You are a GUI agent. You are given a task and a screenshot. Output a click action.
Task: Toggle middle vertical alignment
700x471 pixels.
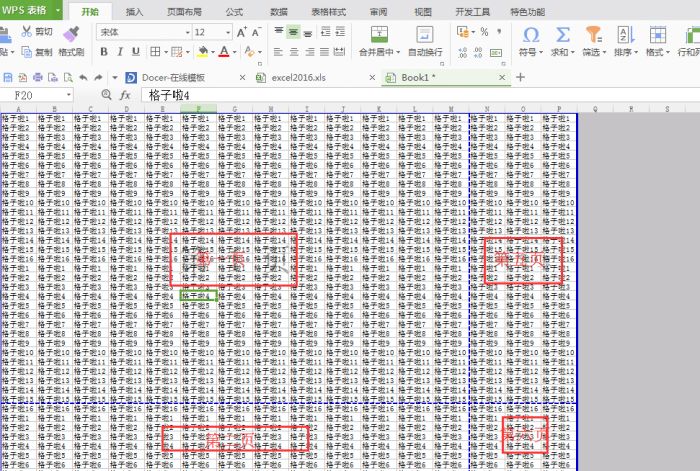[293, 32]
